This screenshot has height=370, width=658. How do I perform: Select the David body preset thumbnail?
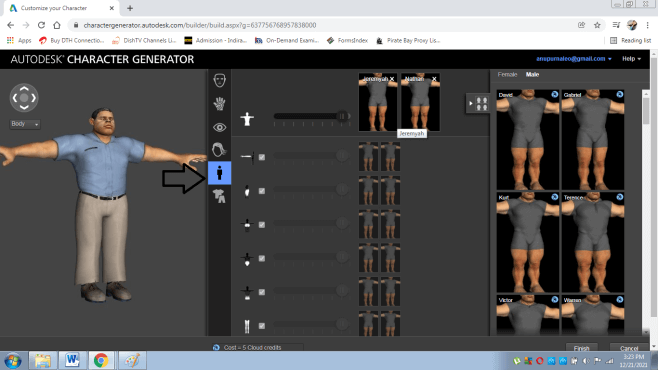[x=527, y=140]
